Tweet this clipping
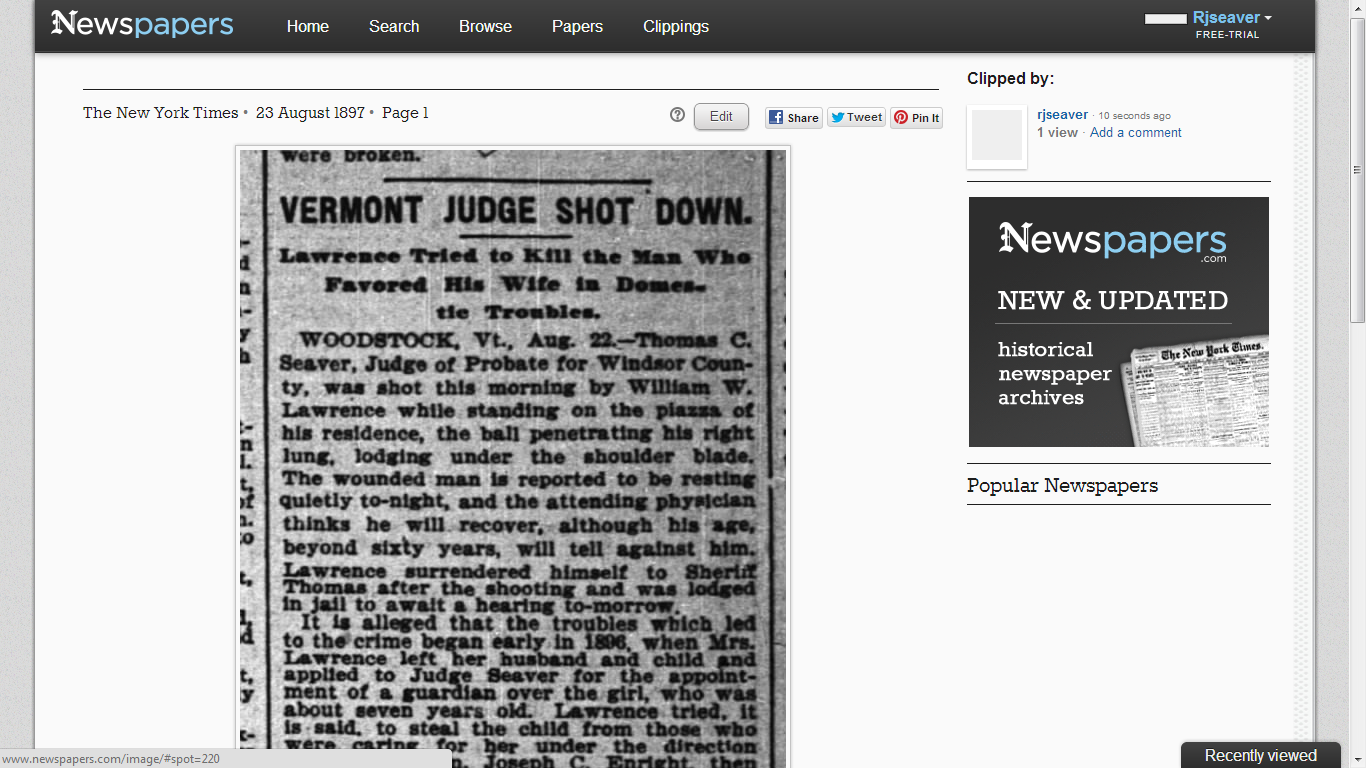The image size is (1366, 768). tap(856, 117)
